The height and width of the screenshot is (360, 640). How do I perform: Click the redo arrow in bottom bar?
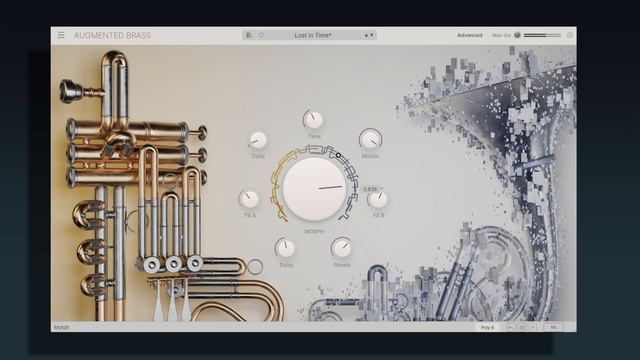pos(532,327)
